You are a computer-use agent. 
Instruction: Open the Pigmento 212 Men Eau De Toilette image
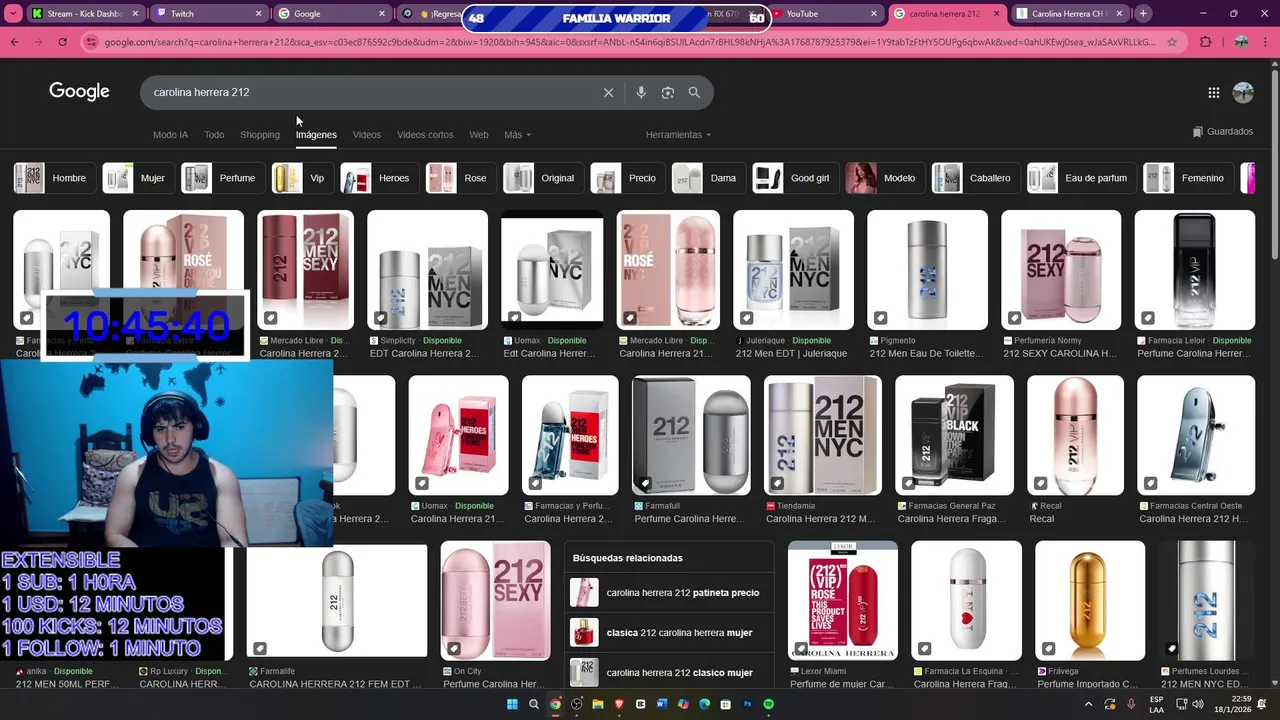tap(927, 270)
